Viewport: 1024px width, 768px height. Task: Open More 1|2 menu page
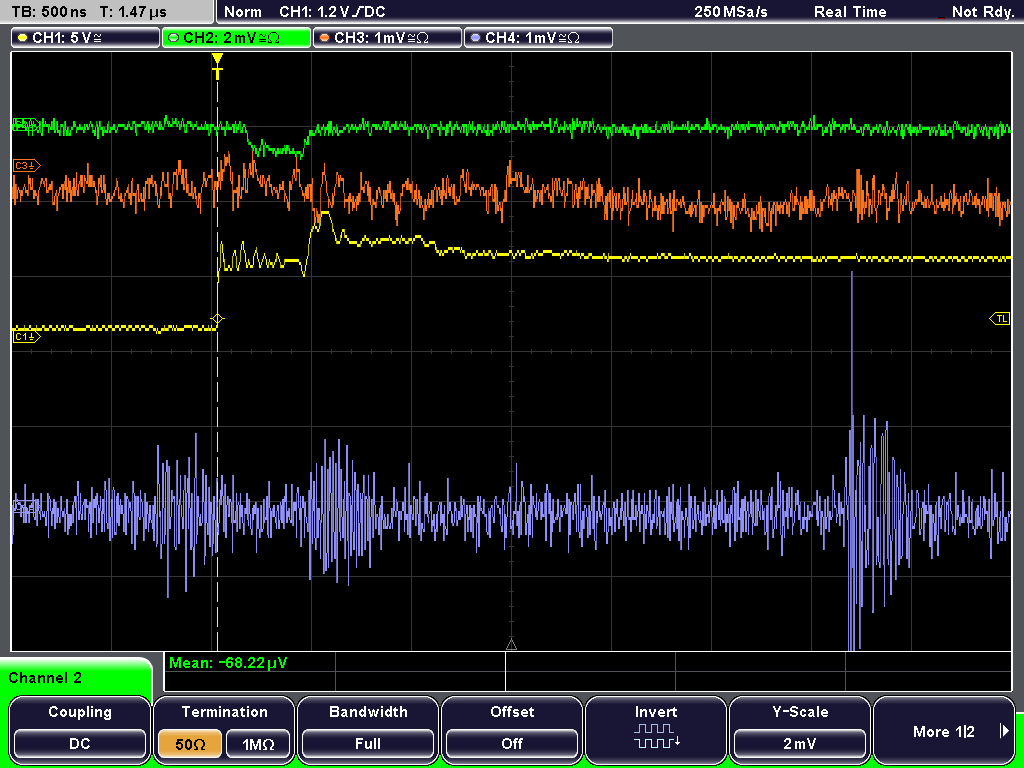tap(944, 729)
